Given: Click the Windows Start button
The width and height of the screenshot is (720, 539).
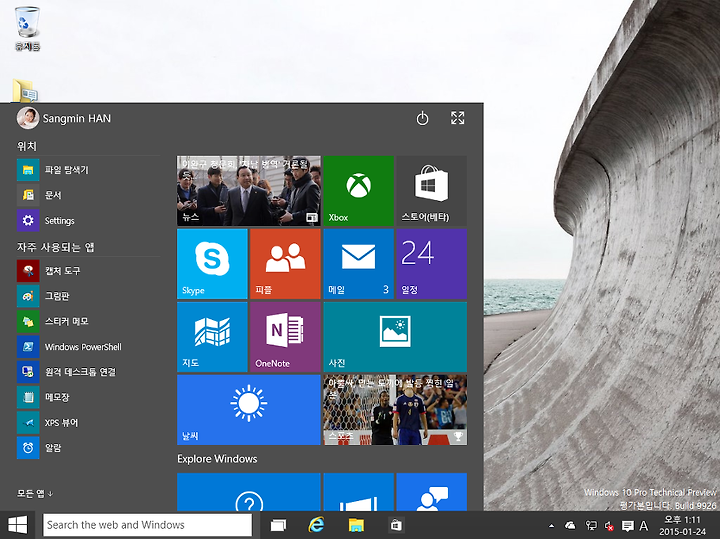Looking at the screenshot, I should tap(17, 525).
